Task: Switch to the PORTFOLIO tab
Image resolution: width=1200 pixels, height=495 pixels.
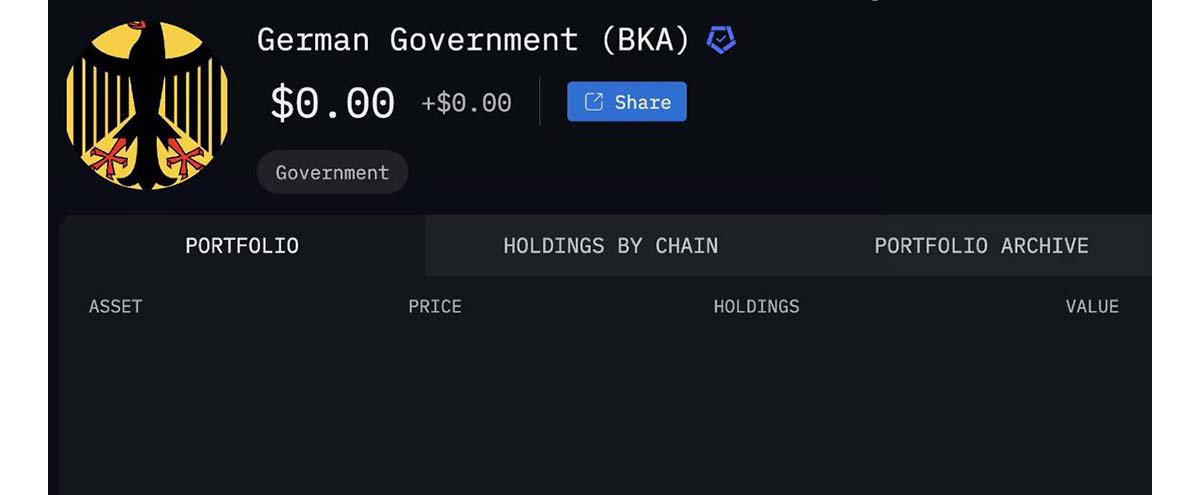Action: (242, 245)
